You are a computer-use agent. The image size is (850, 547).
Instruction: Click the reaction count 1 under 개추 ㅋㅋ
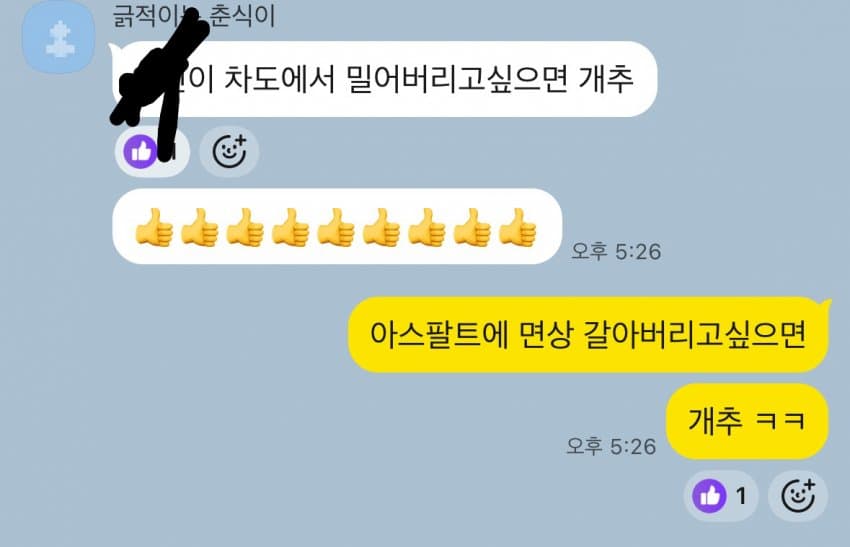(741, 495)
